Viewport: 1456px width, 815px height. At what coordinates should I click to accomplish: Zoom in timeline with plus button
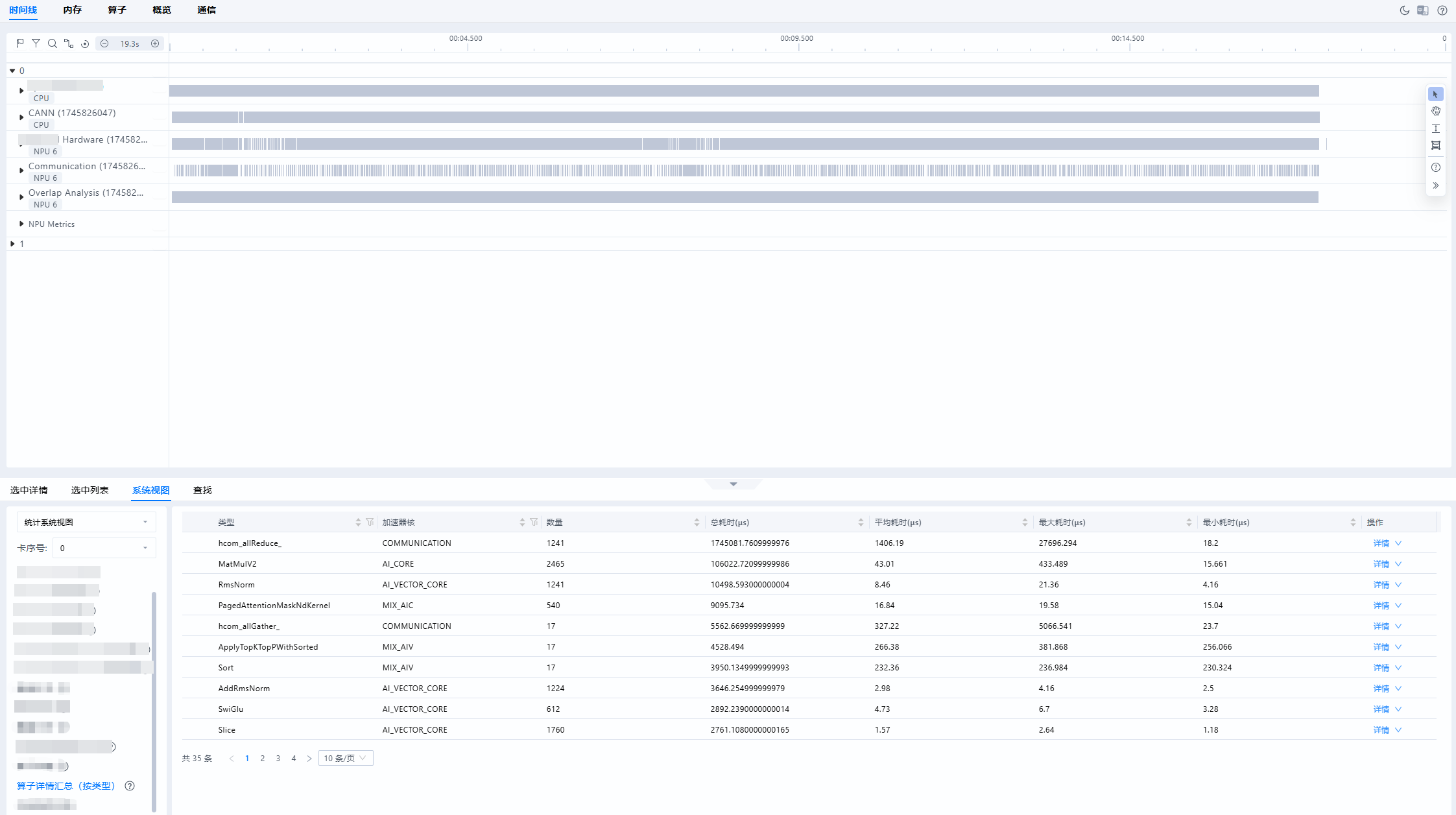[x=155, y=43]
